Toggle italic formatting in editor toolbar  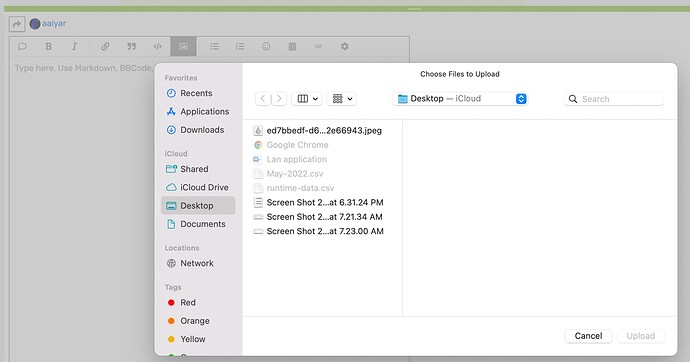(x=74, y=46)
